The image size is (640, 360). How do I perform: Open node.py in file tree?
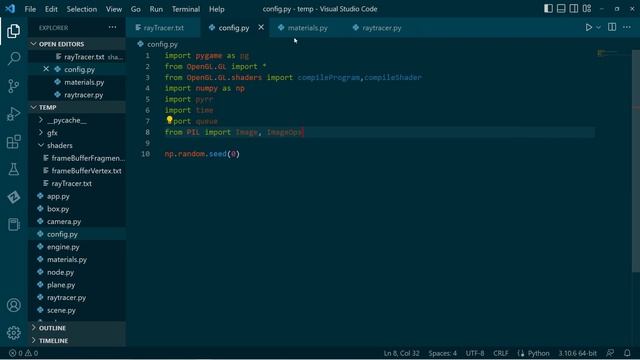click(77, 272)
